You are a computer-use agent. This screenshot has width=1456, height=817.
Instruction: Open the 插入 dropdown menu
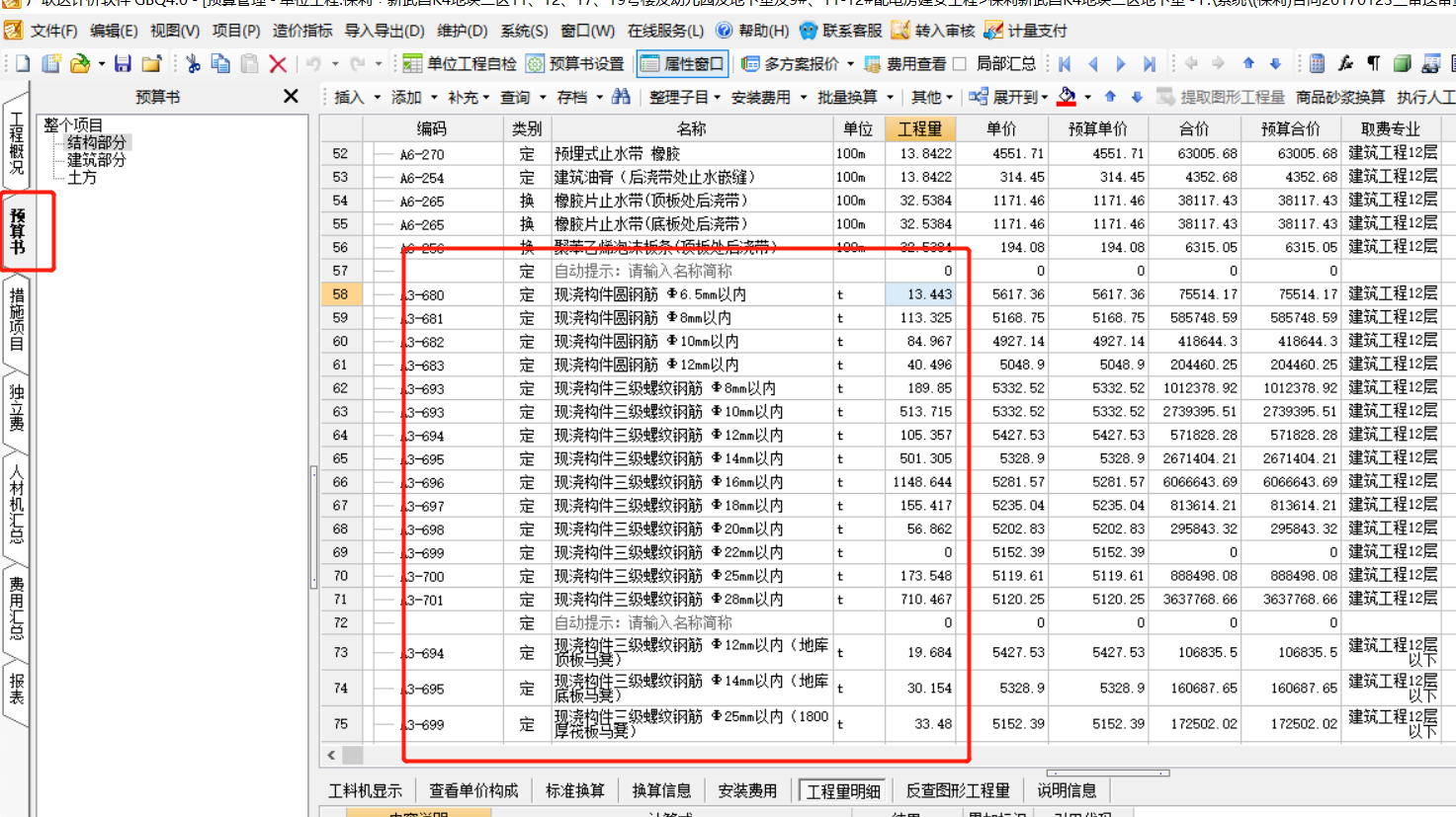(349, 98)
